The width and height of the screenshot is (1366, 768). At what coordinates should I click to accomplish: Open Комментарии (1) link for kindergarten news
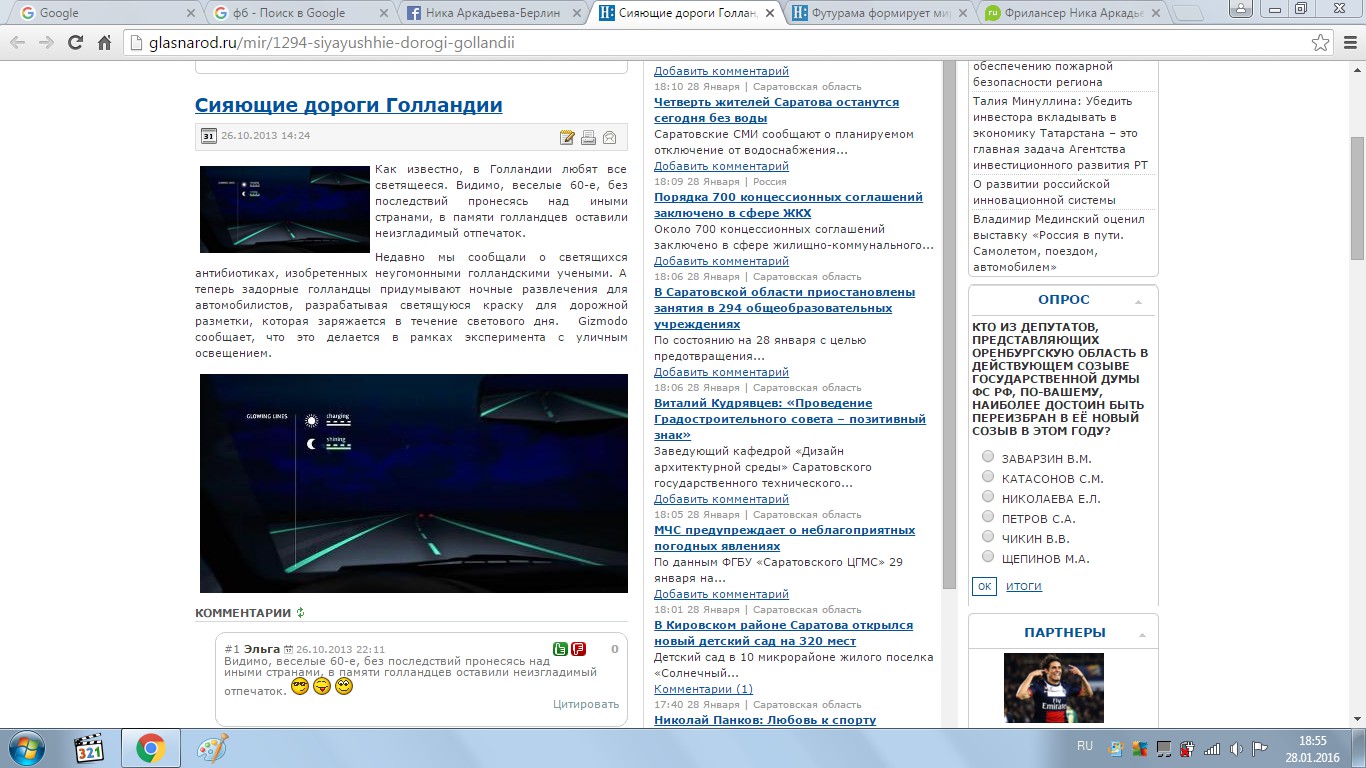pyautogui.click(x=703, y=689)
